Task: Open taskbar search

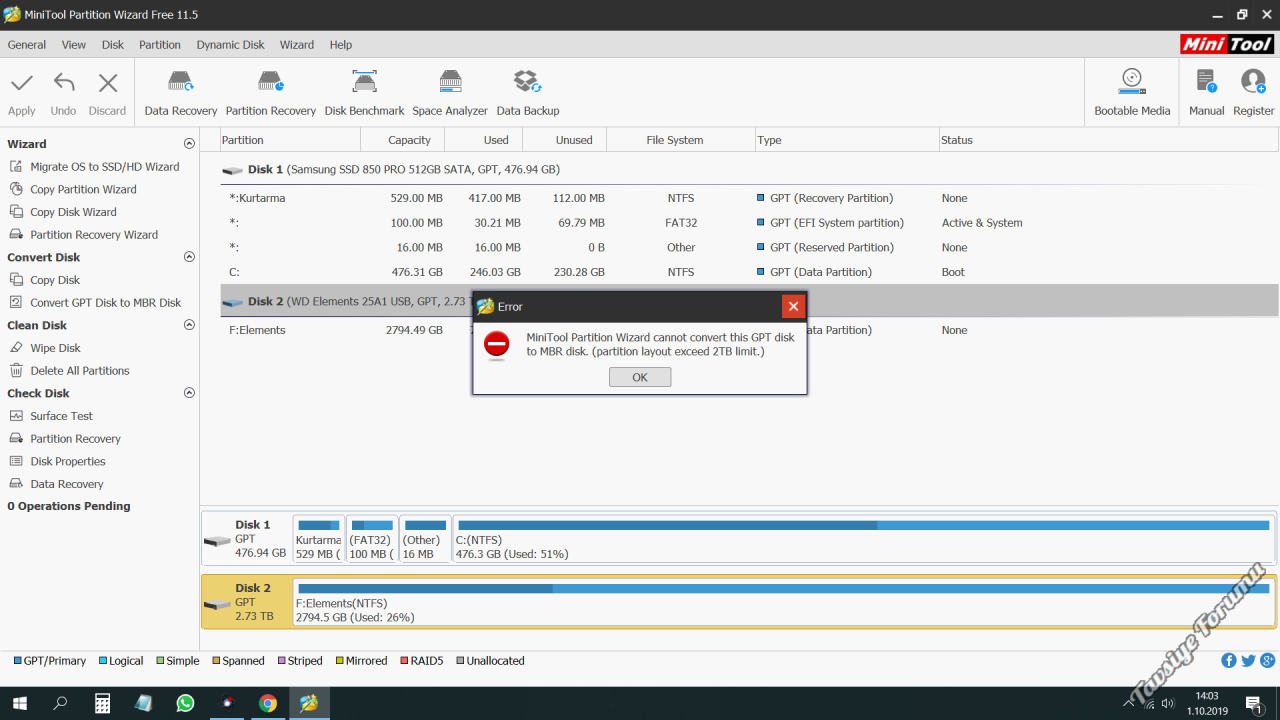Action: tap(60, 703)
